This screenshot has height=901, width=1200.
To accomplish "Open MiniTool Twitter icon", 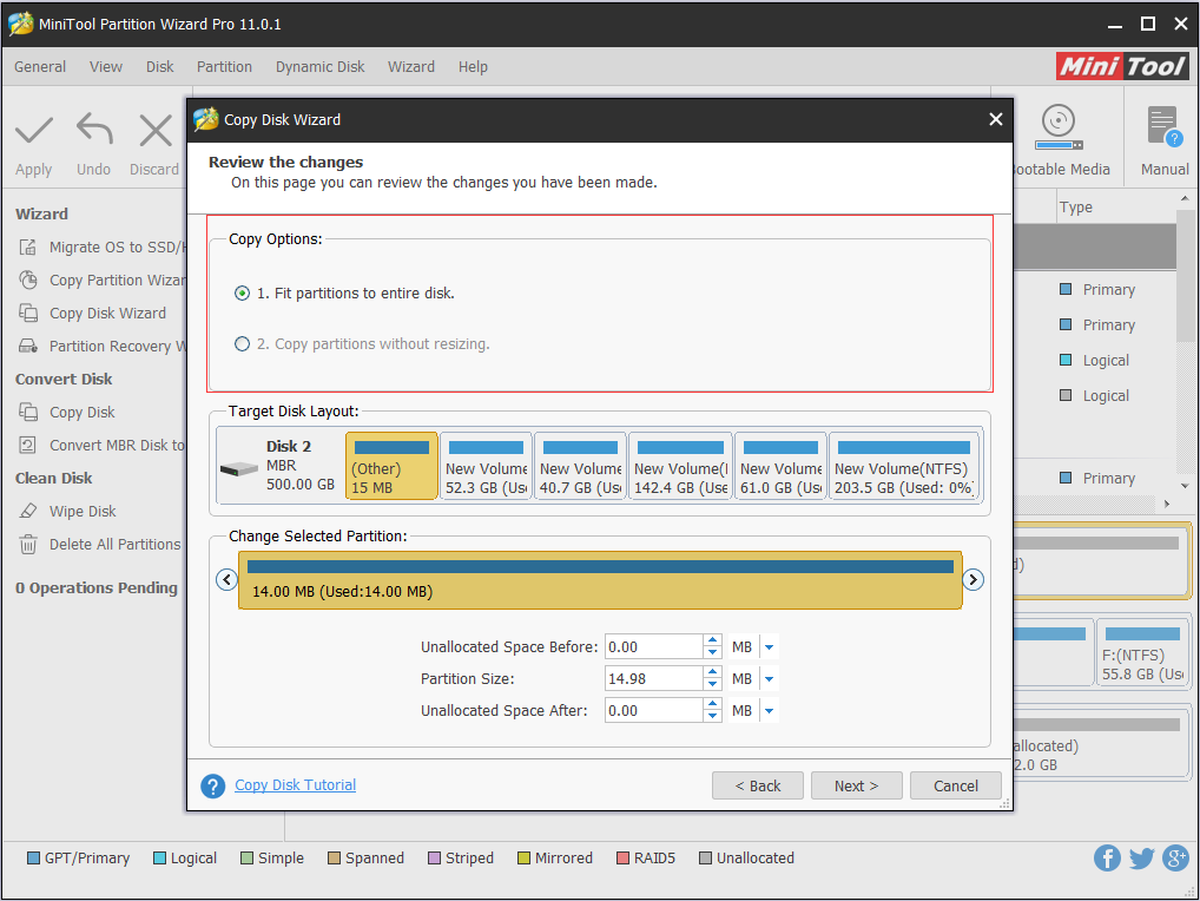I will pyautogui.click(x=1142, y=858).
